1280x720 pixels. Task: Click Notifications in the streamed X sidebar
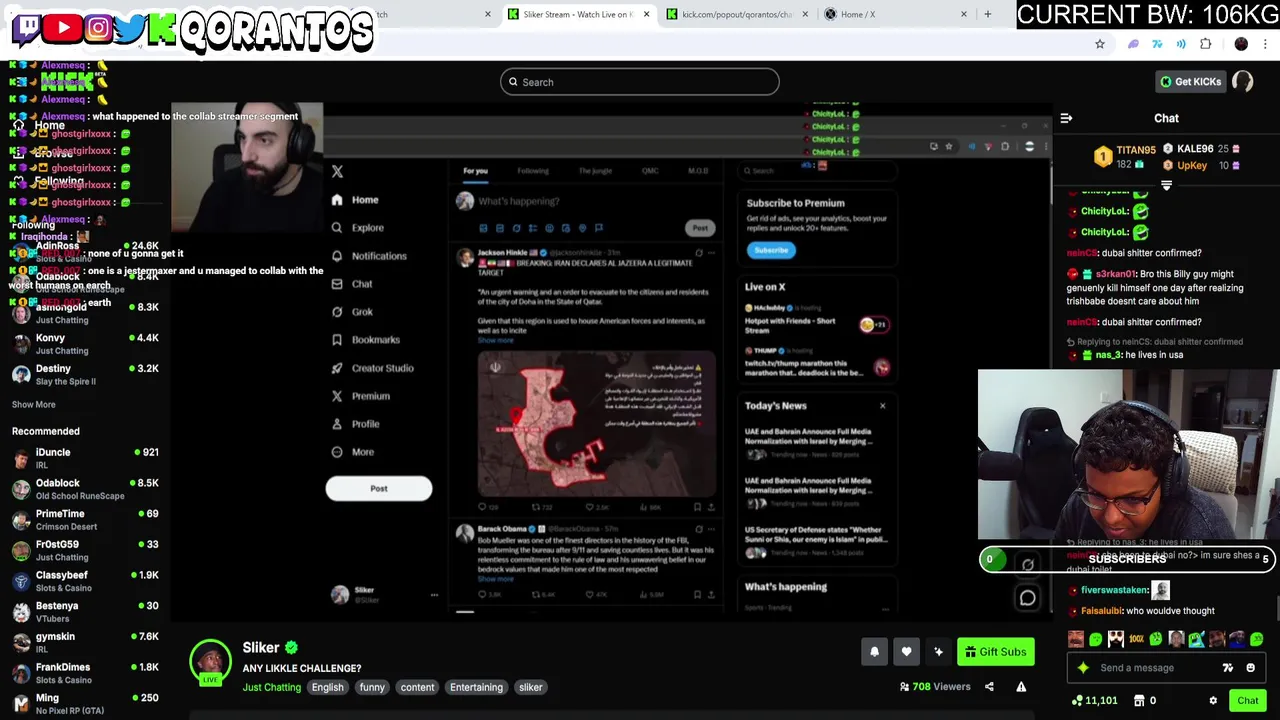[x=378, y=256]
